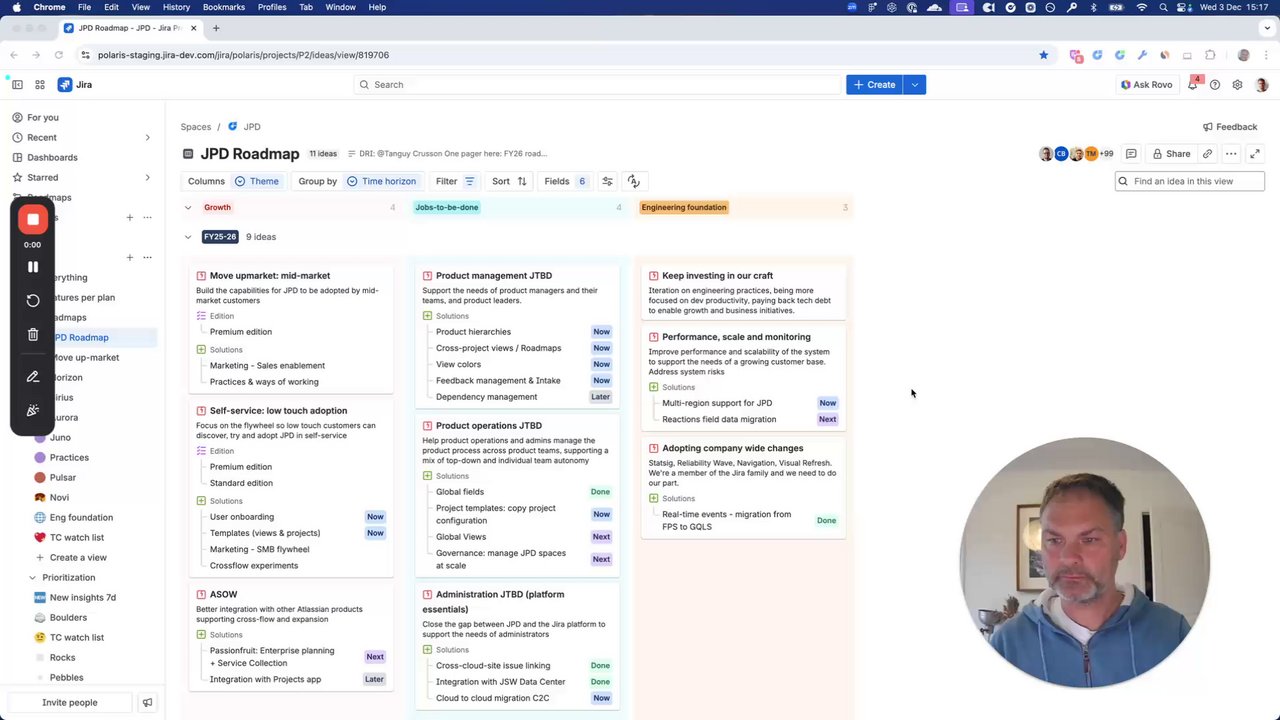The image size is (1280, 720).
Task: Expand the Starred sidebar item
Action: click(x=147, y=177)
